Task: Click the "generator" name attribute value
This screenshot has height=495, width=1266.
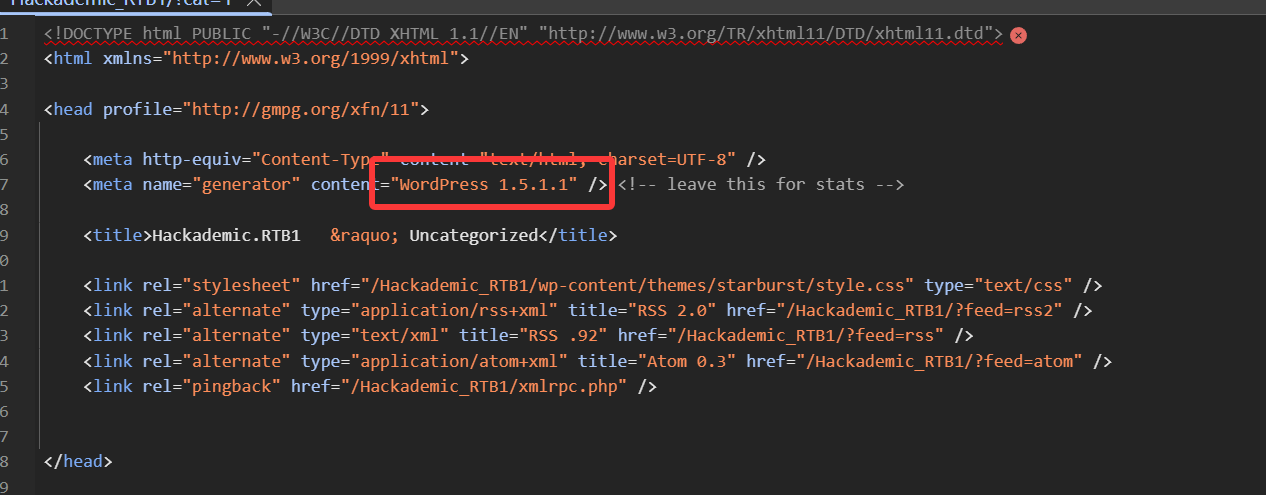Action: (251, 184)
